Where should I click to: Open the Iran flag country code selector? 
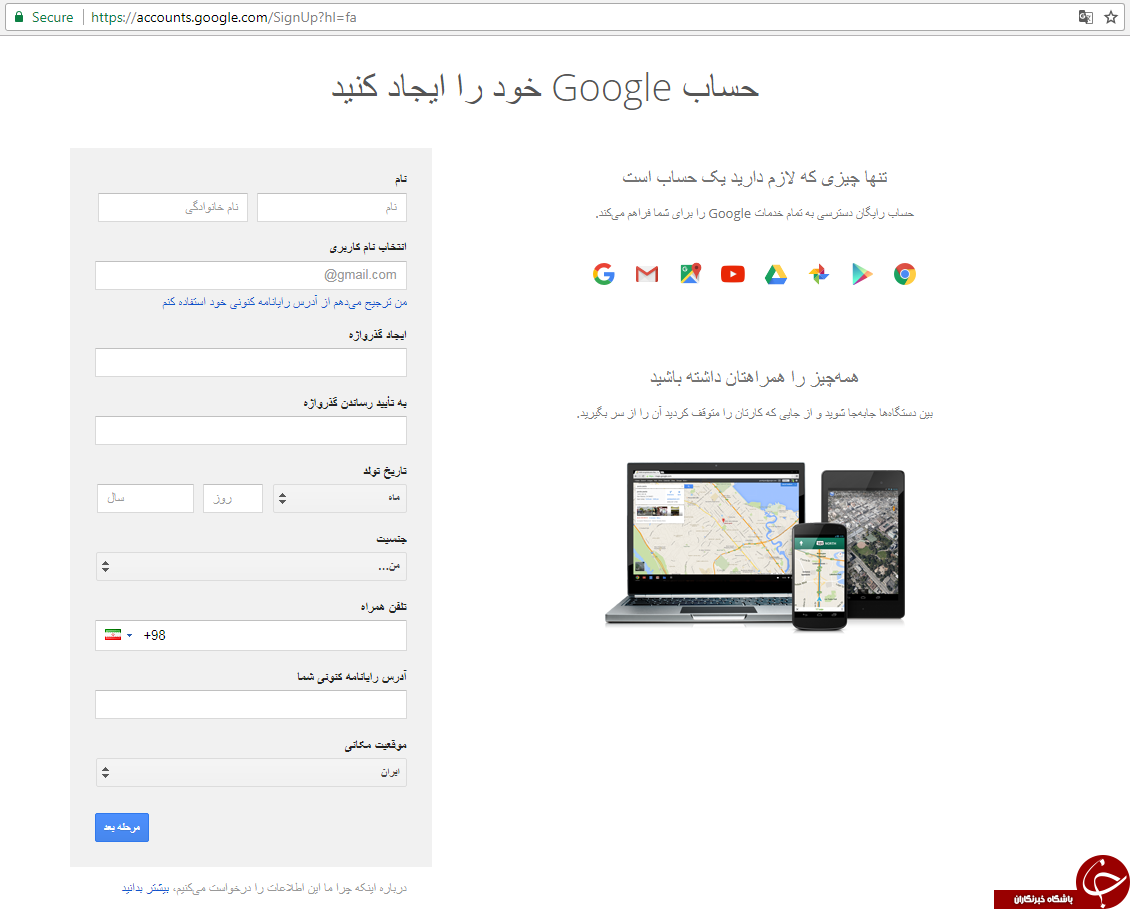coord(118,635)
